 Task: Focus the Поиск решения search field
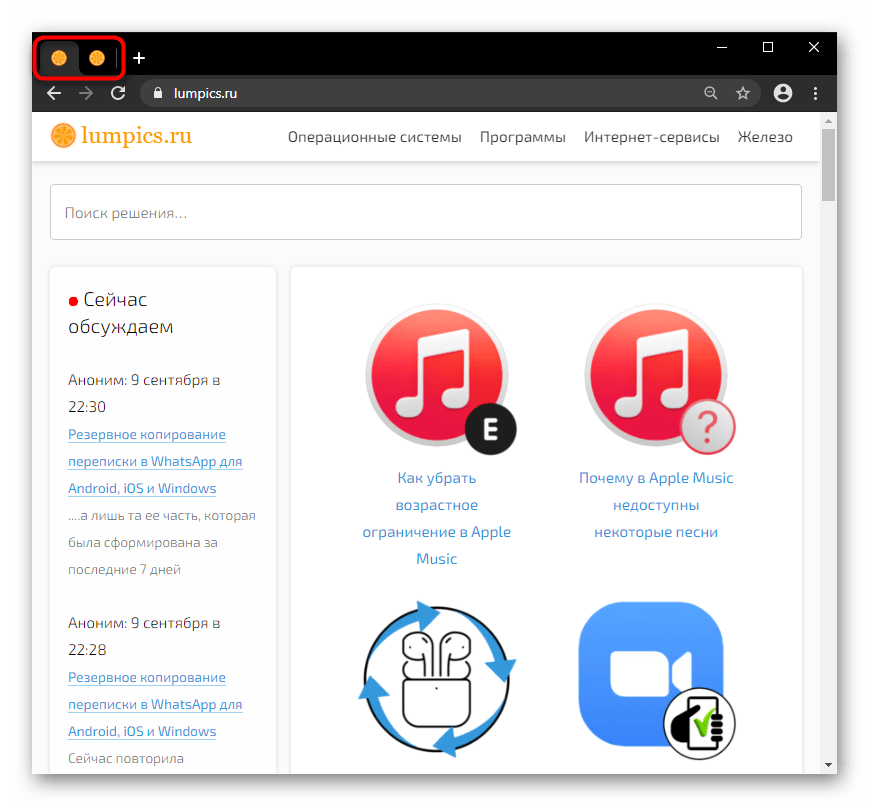click(426, 212)
